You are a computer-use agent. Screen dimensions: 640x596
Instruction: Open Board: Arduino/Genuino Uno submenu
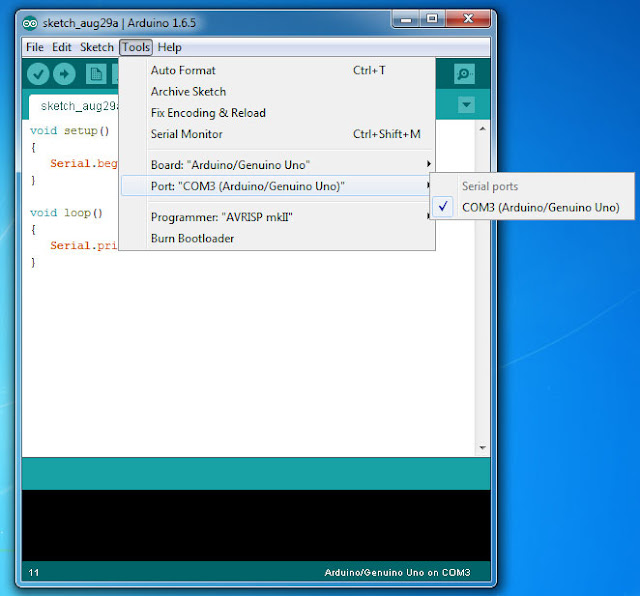277,165
